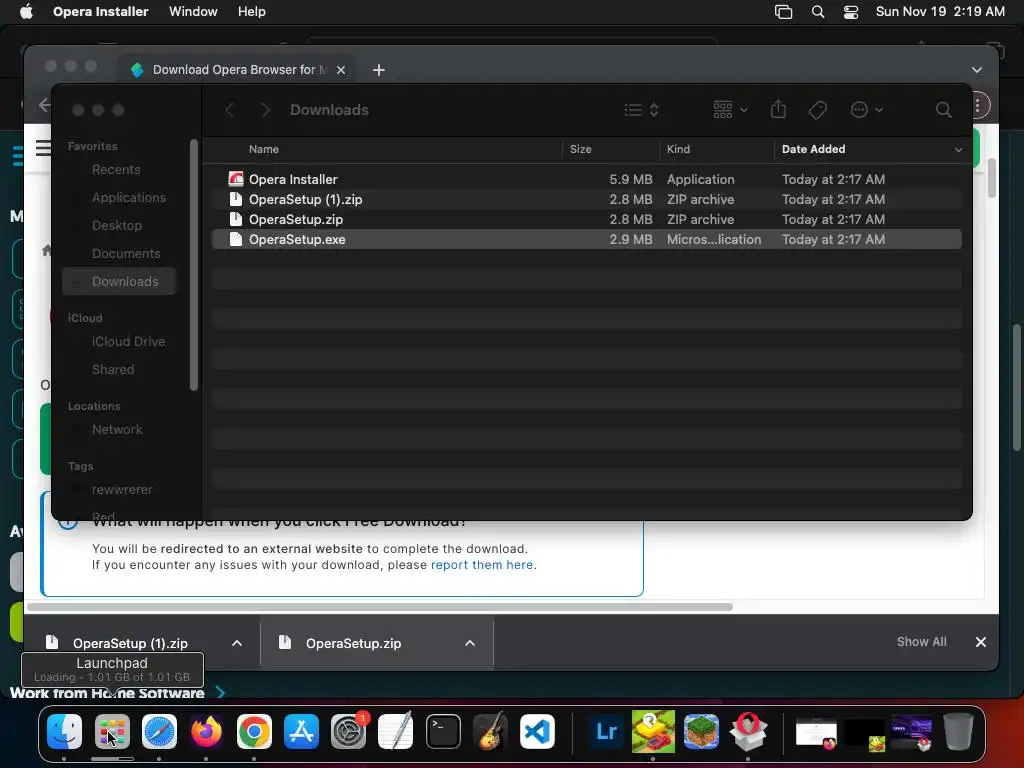Click the Finder Share toolbar icon

[x=778, y=109]
